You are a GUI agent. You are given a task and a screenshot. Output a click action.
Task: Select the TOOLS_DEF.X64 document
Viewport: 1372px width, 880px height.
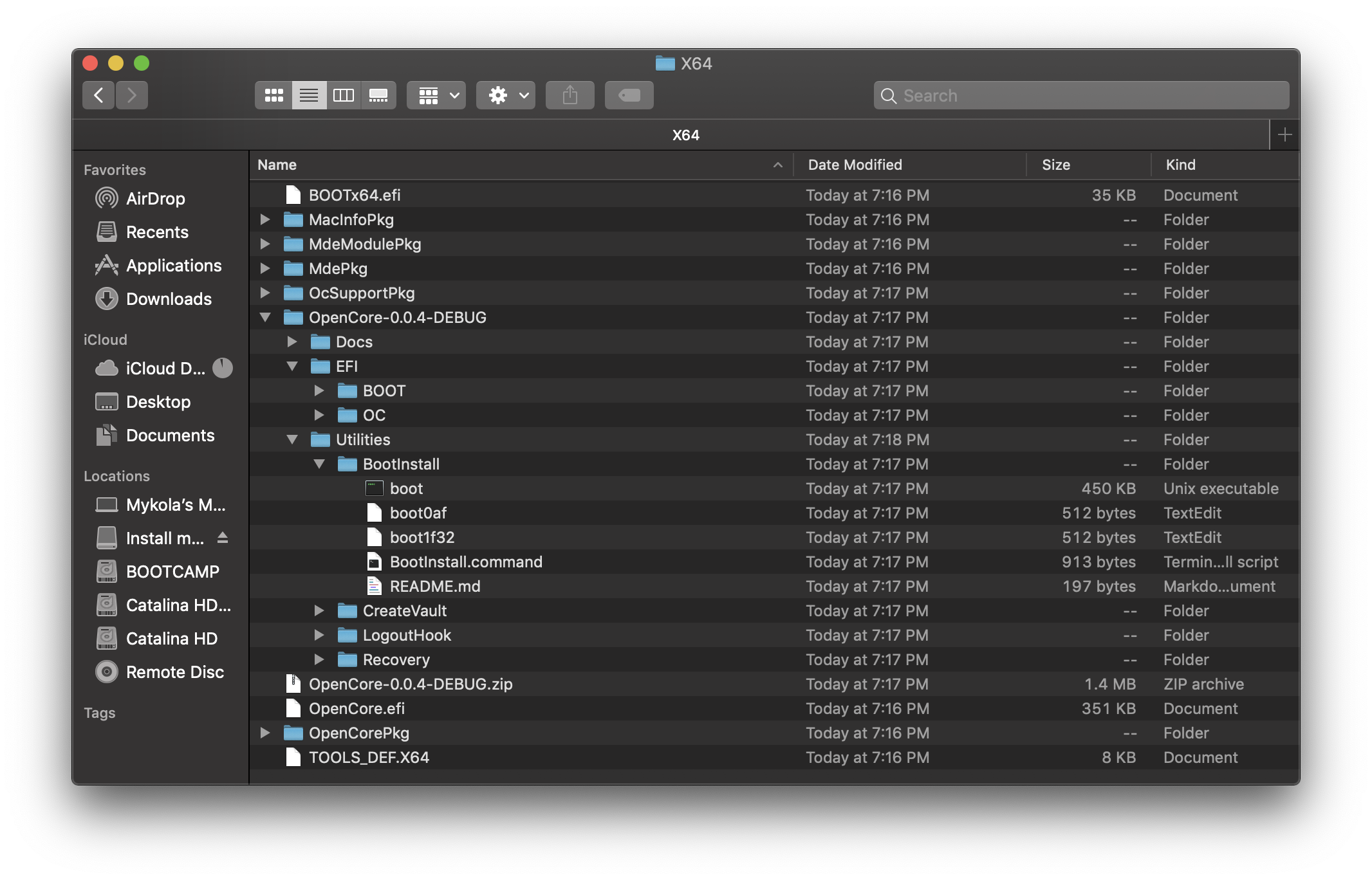pyautogui.click(x=368, y=756)
